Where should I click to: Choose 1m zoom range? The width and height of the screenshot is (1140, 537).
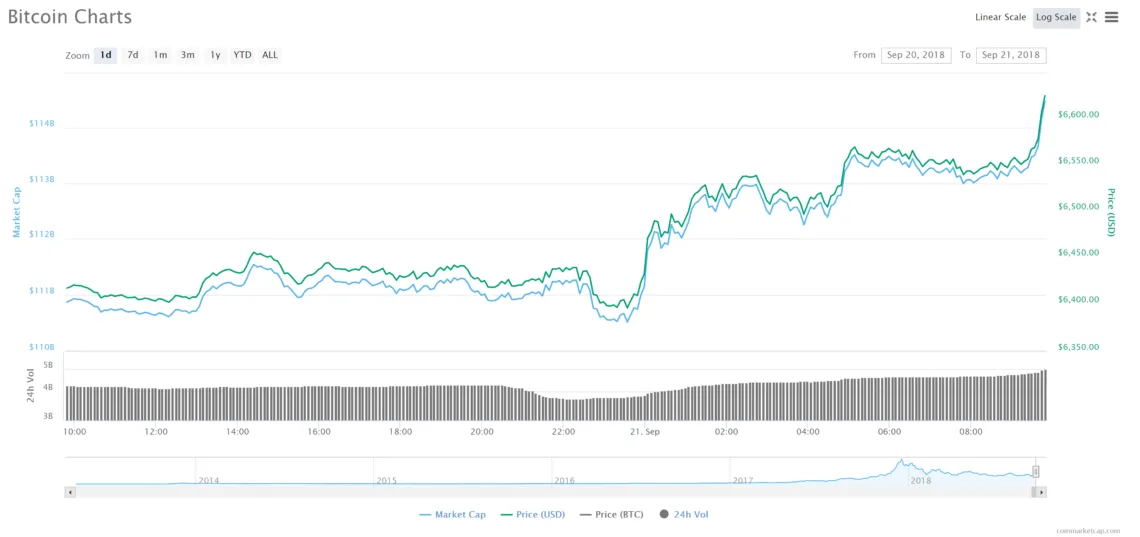tap(160, 55)
